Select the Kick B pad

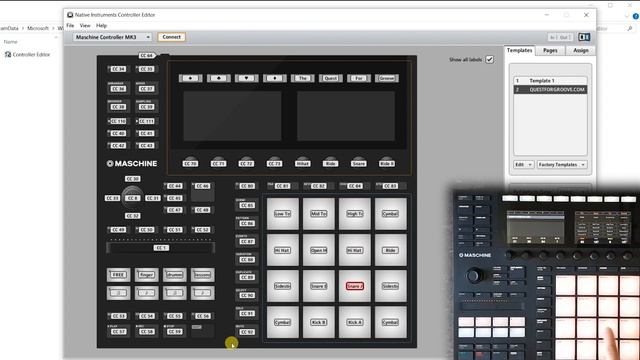pos(318,322)
